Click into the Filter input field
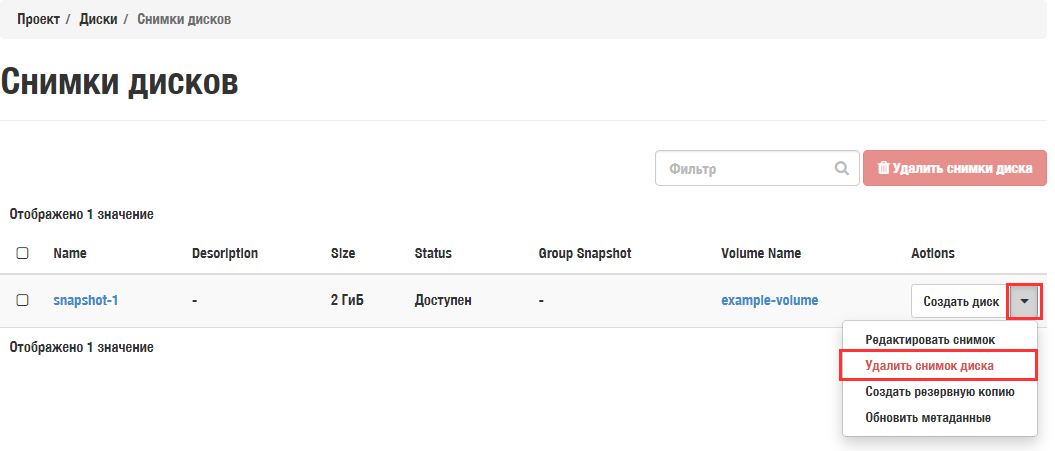 pyautogui.click(x=745, y=169)
